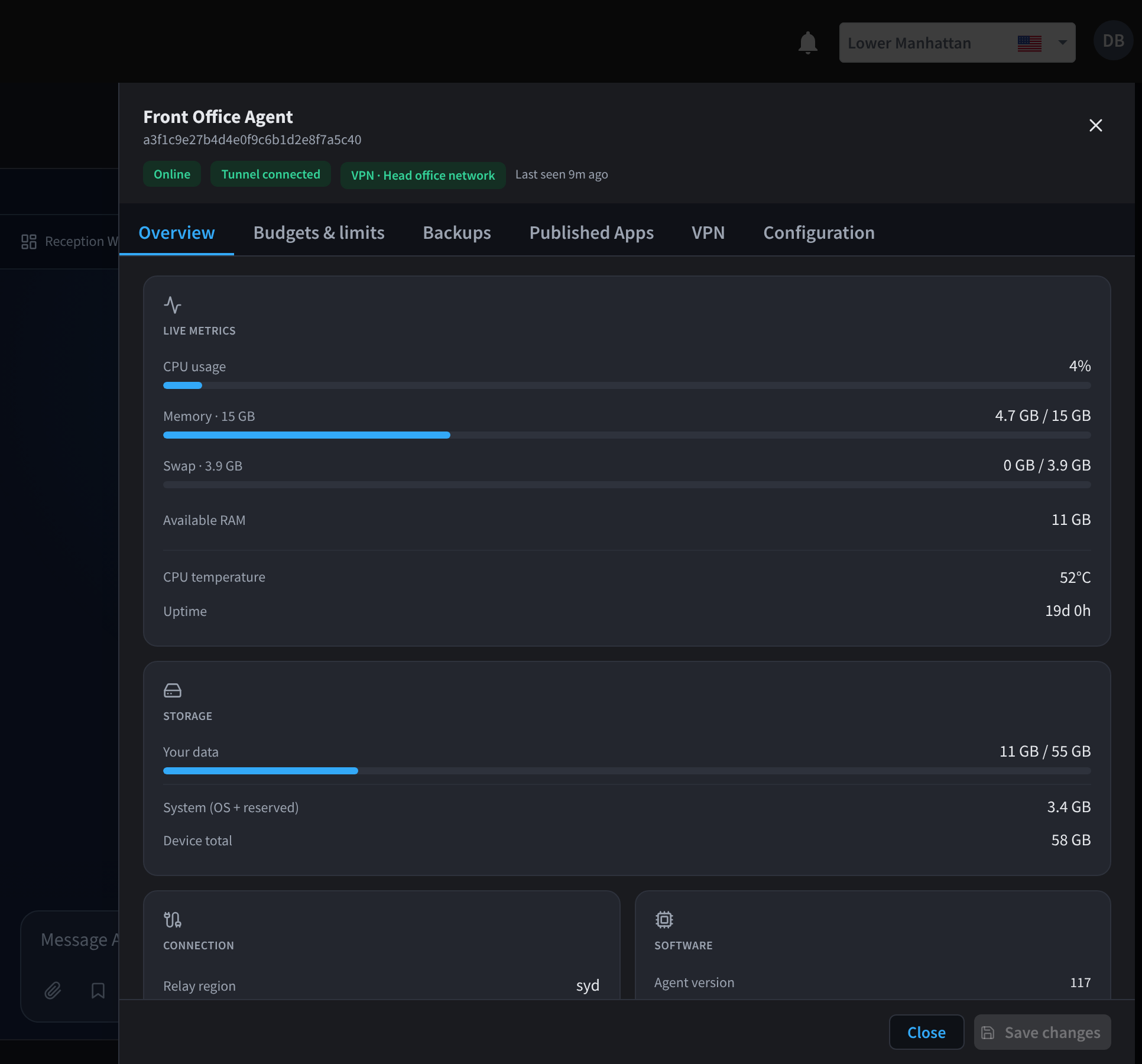Click the DB user avatar
The image size is (1142, 1064).
tap(1113, 40)
